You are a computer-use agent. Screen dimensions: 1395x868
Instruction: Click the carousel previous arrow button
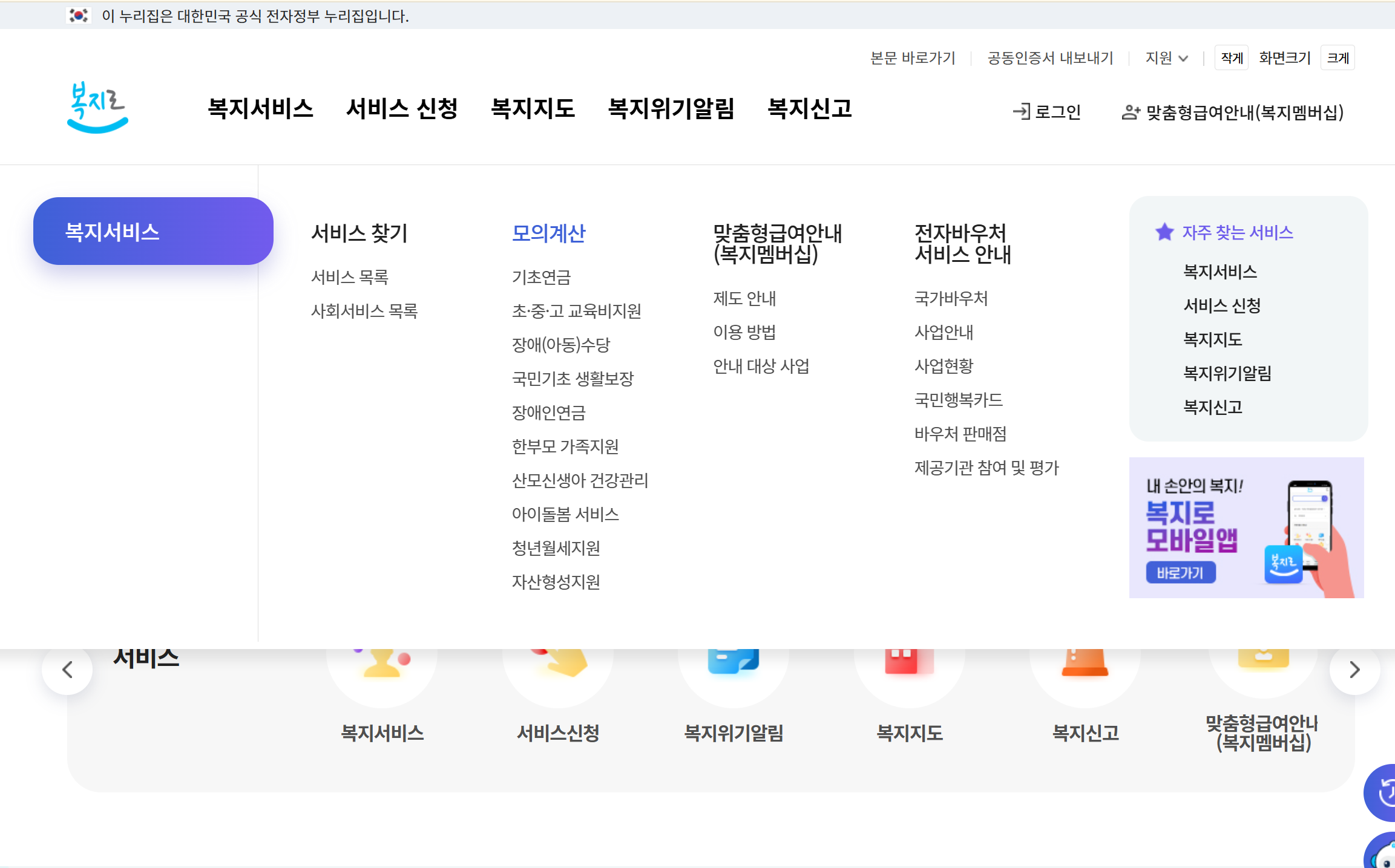point(67,670)
